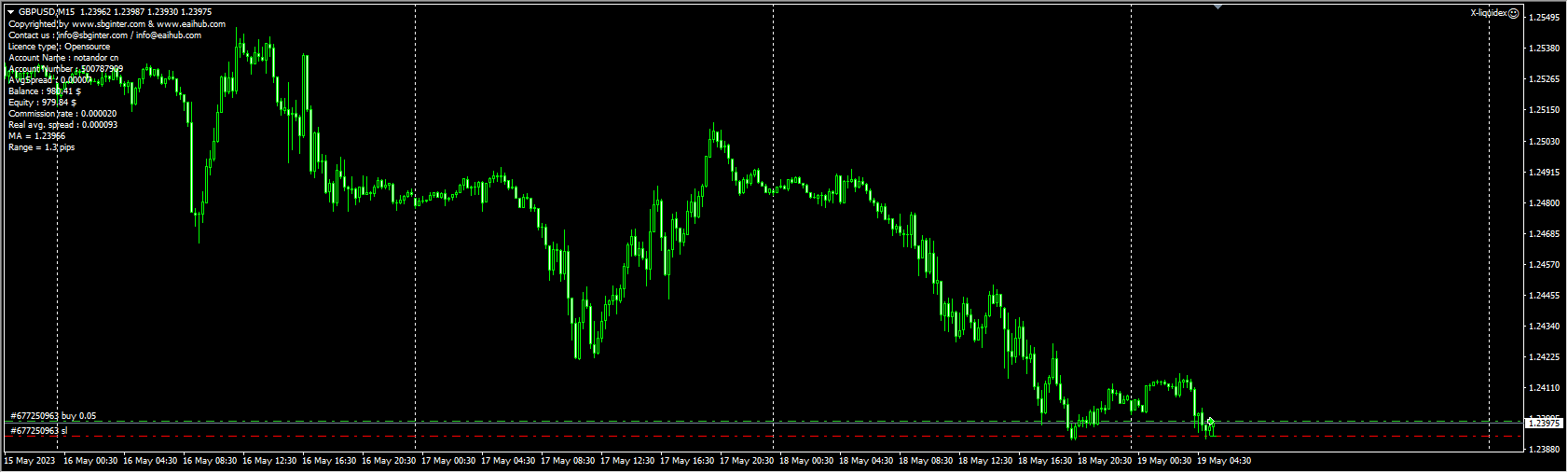The width and height of the screenshot is (1568, 473).
Task: Open the one-click trading arrow beside GBPUSD
Action: (x=11, y=12)
